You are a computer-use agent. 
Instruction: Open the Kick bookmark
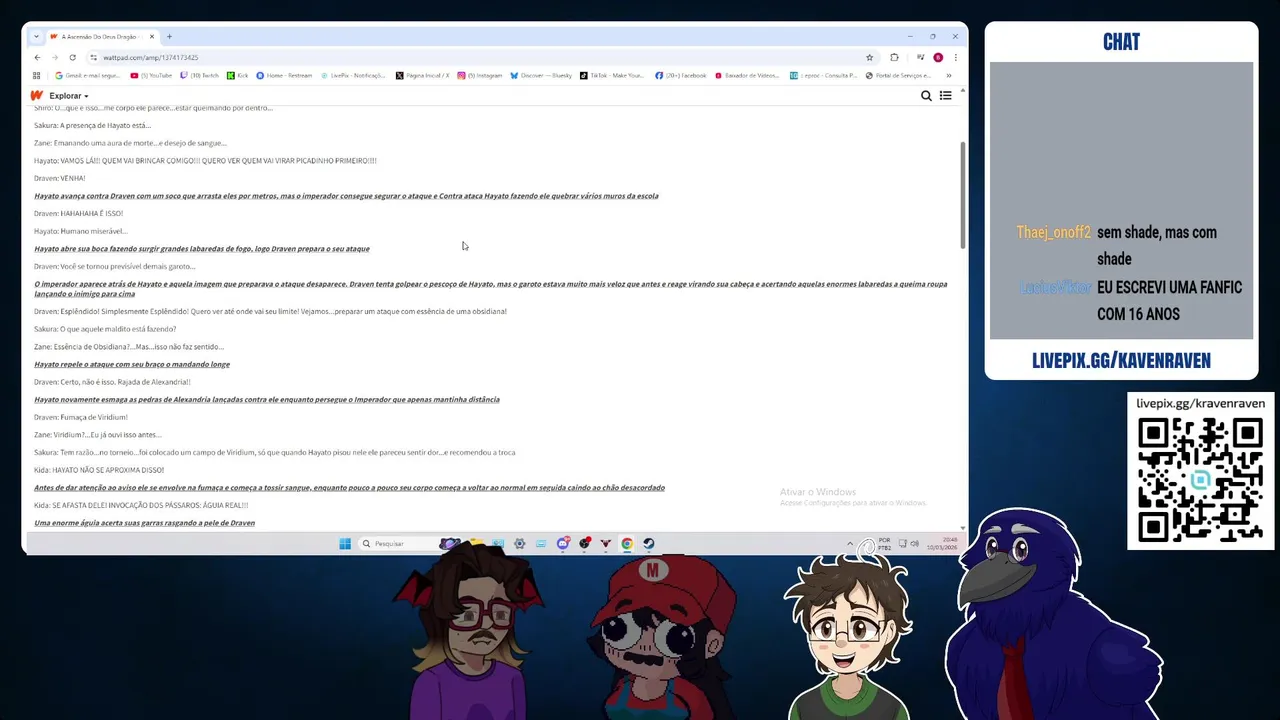pyautogui.click(x=237, y=75)
